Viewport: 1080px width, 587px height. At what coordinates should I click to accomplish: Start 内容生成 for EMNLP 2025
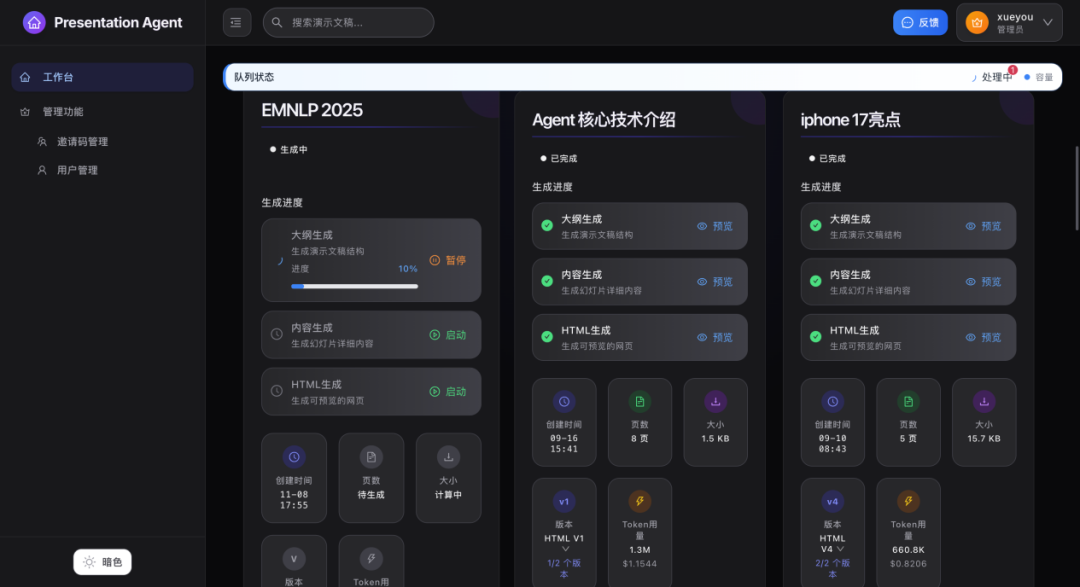(448, 335)
